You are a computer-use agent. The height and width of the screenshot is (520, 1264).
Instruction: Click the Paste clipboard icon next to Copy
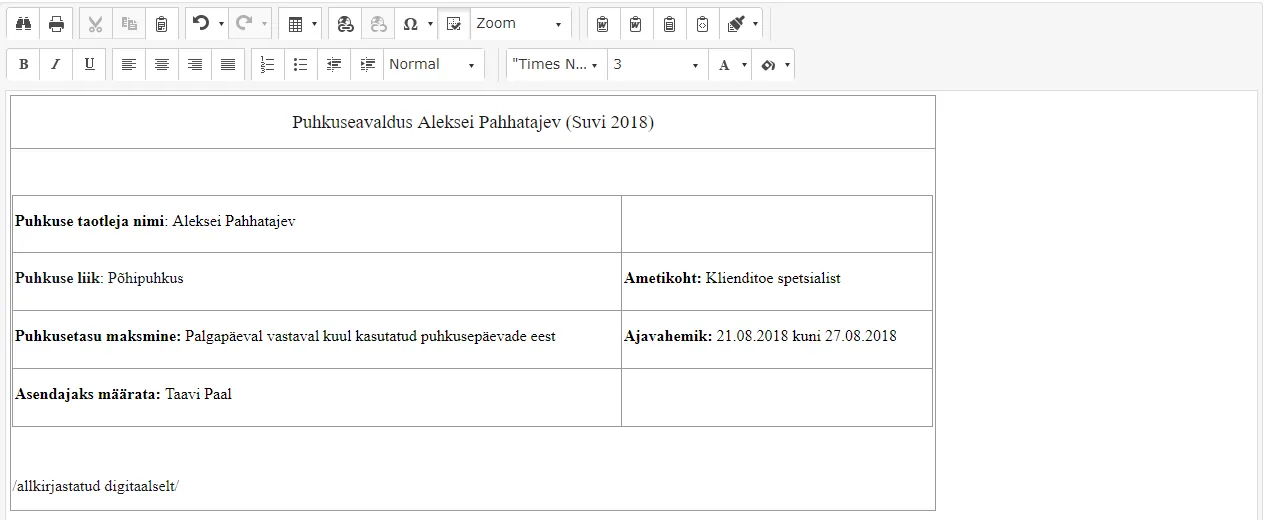[x=161, y=23]
